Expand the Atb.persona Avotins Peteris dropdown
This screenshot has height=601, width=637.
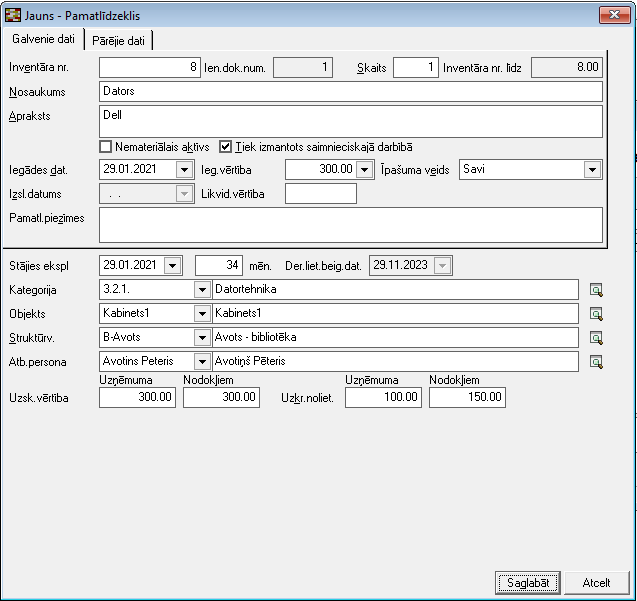click(x=202, y=362)
